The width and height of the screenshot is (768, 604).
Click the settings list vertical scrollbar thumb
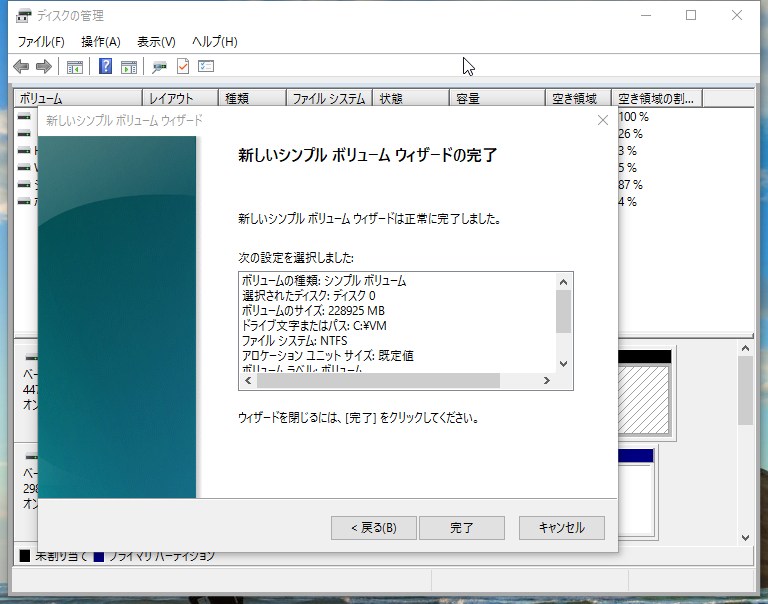point(563,312)
